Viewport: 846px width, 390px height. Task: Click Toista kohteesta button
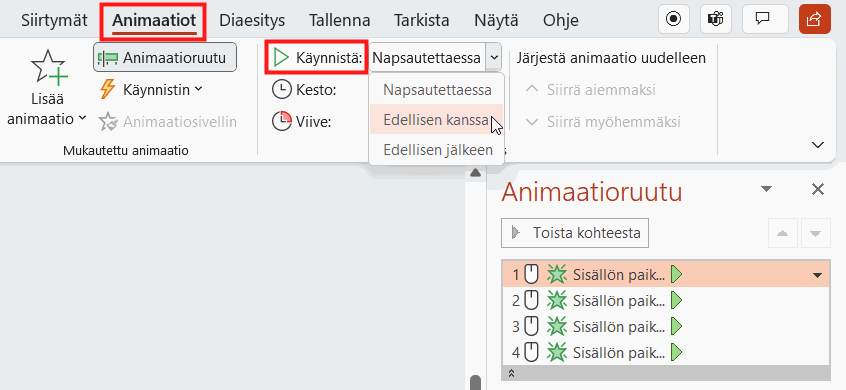(x=575, y=233)
